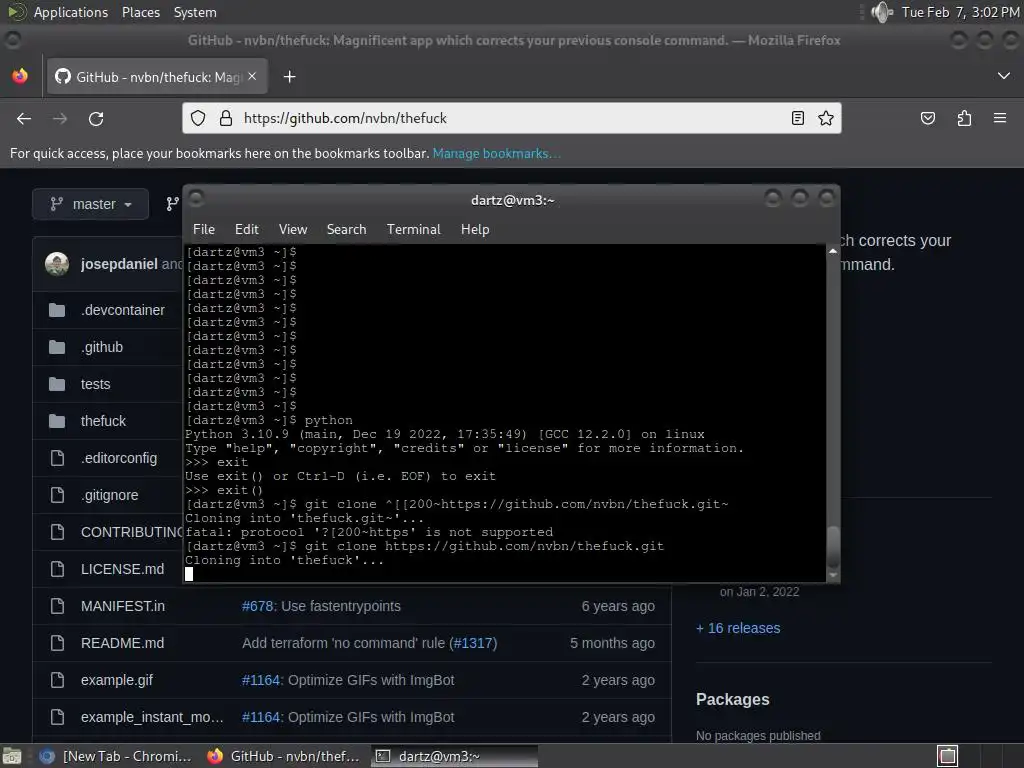1024x768 pixels.
Task: Go back using Firefox back arrow
Action: [24, 118]
